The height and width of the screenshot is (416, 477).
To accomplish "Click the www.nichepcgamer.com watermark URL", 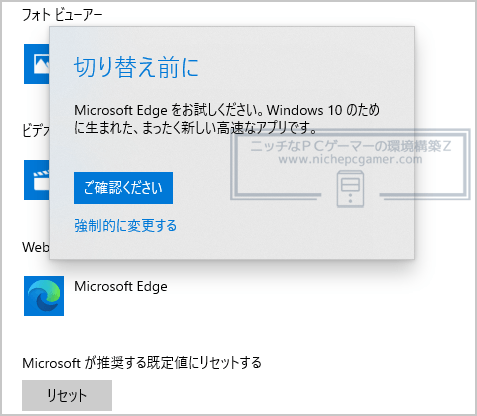I will click(x=350, y=159).
